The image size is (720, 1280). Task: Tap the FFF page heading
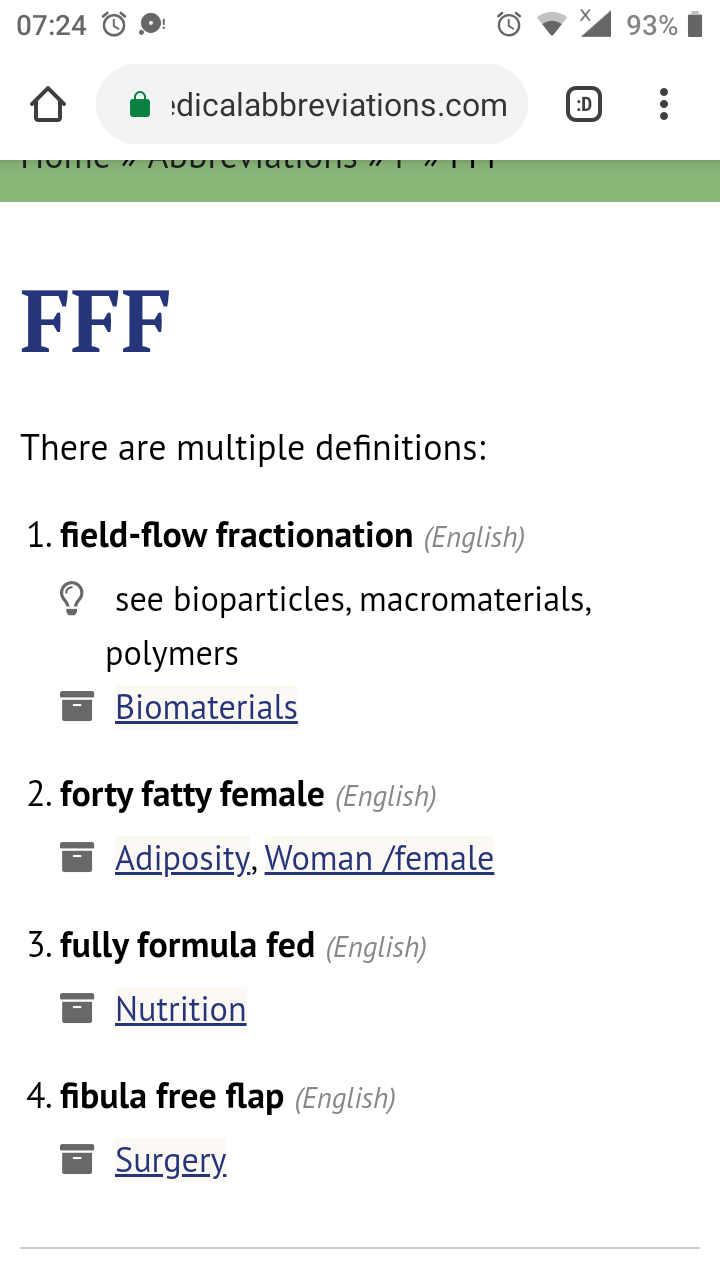tap(96, 322)
